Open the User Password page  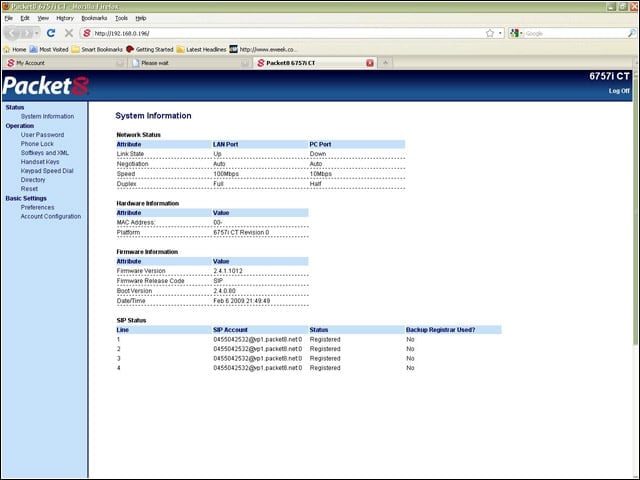(x=42, y=135)
